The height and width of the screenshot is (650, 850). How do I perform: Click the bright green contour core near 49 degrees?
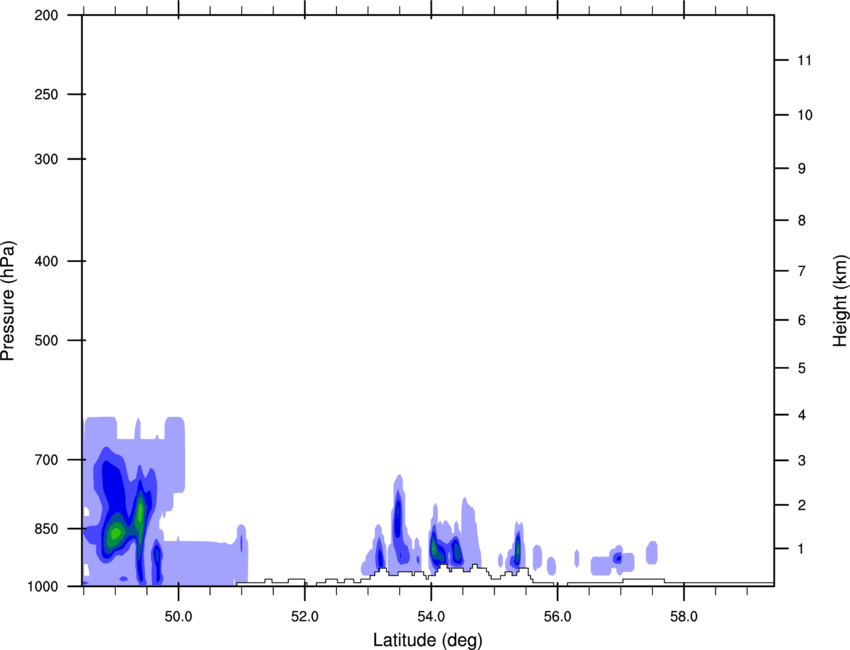click(115, 534)
